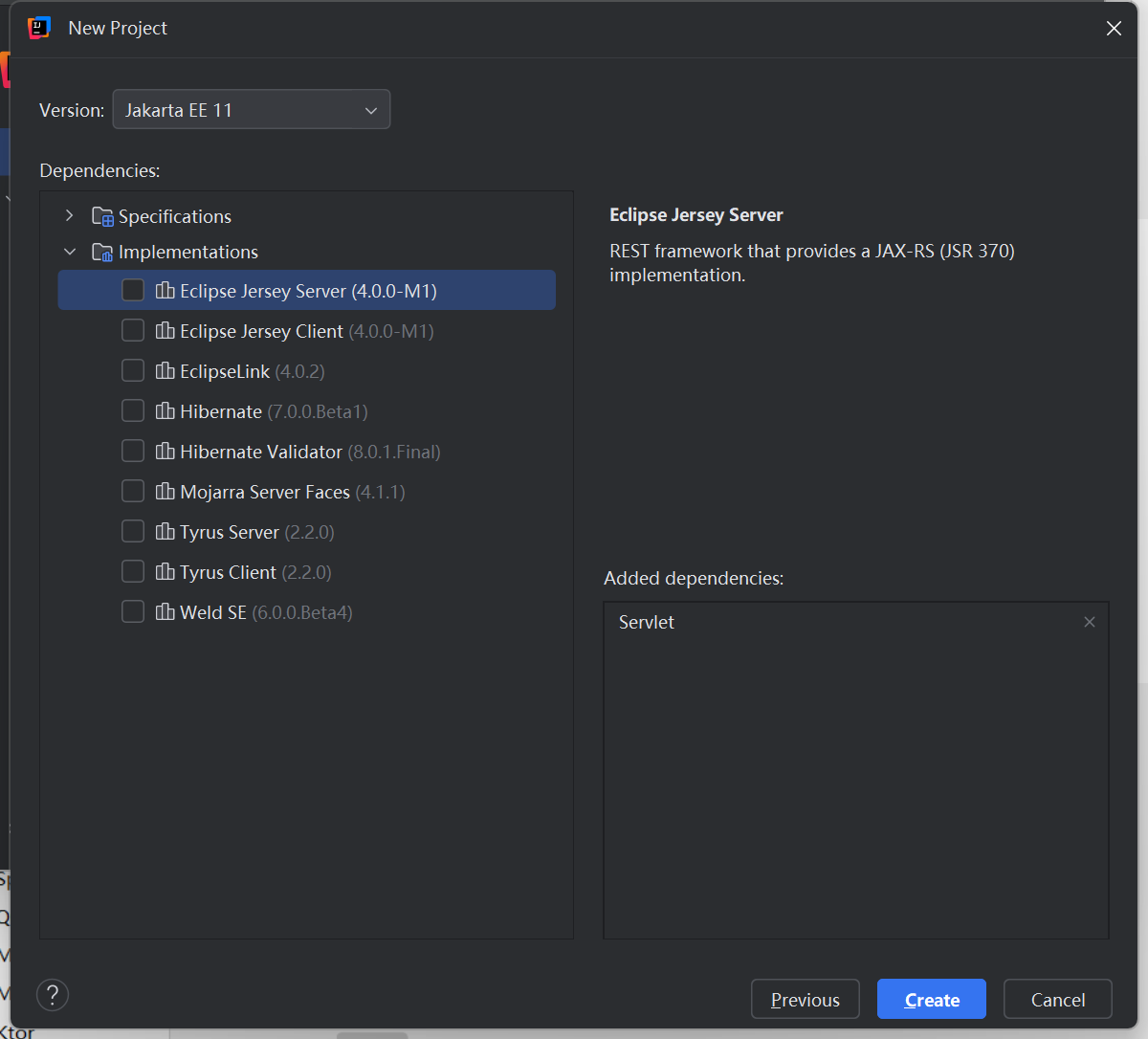Click the Specifications folder icon
The image size is (1148, 1039).
tap(102, 216)
